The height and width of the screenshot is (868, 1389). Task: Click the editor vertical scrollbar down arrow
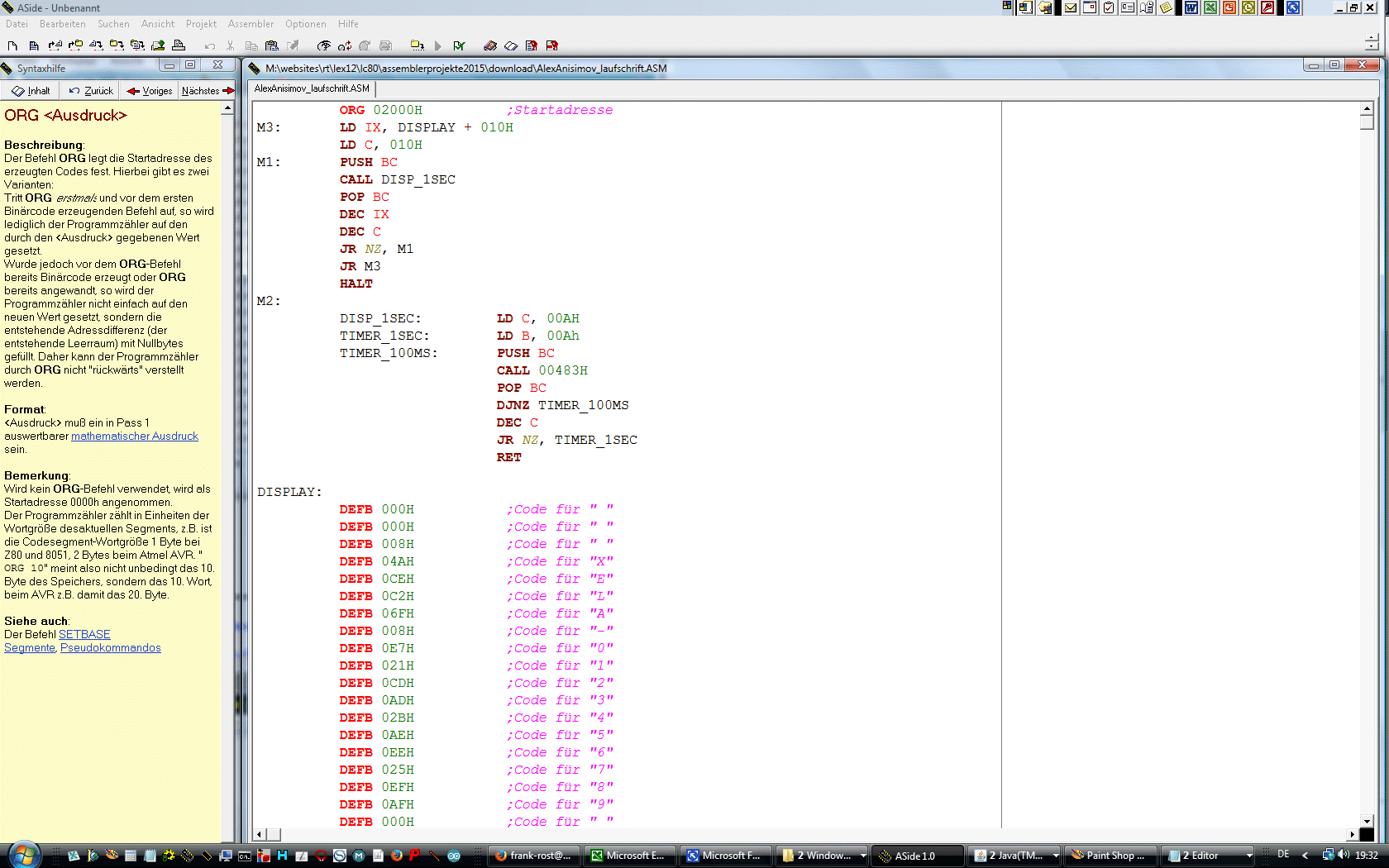coord(1367,821)
